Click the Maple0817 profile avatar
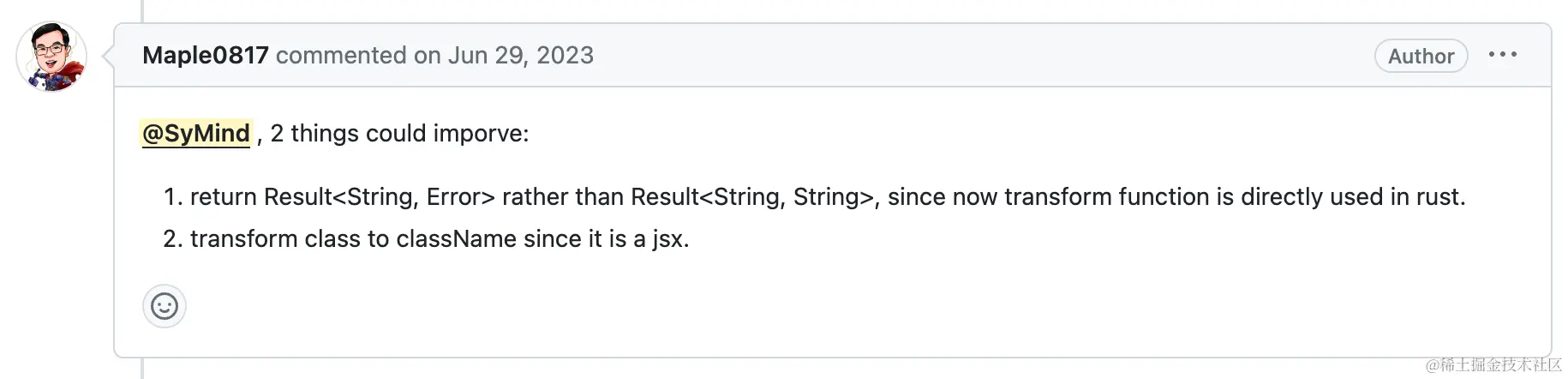The image size is (1568, 379). coord(51,57)
